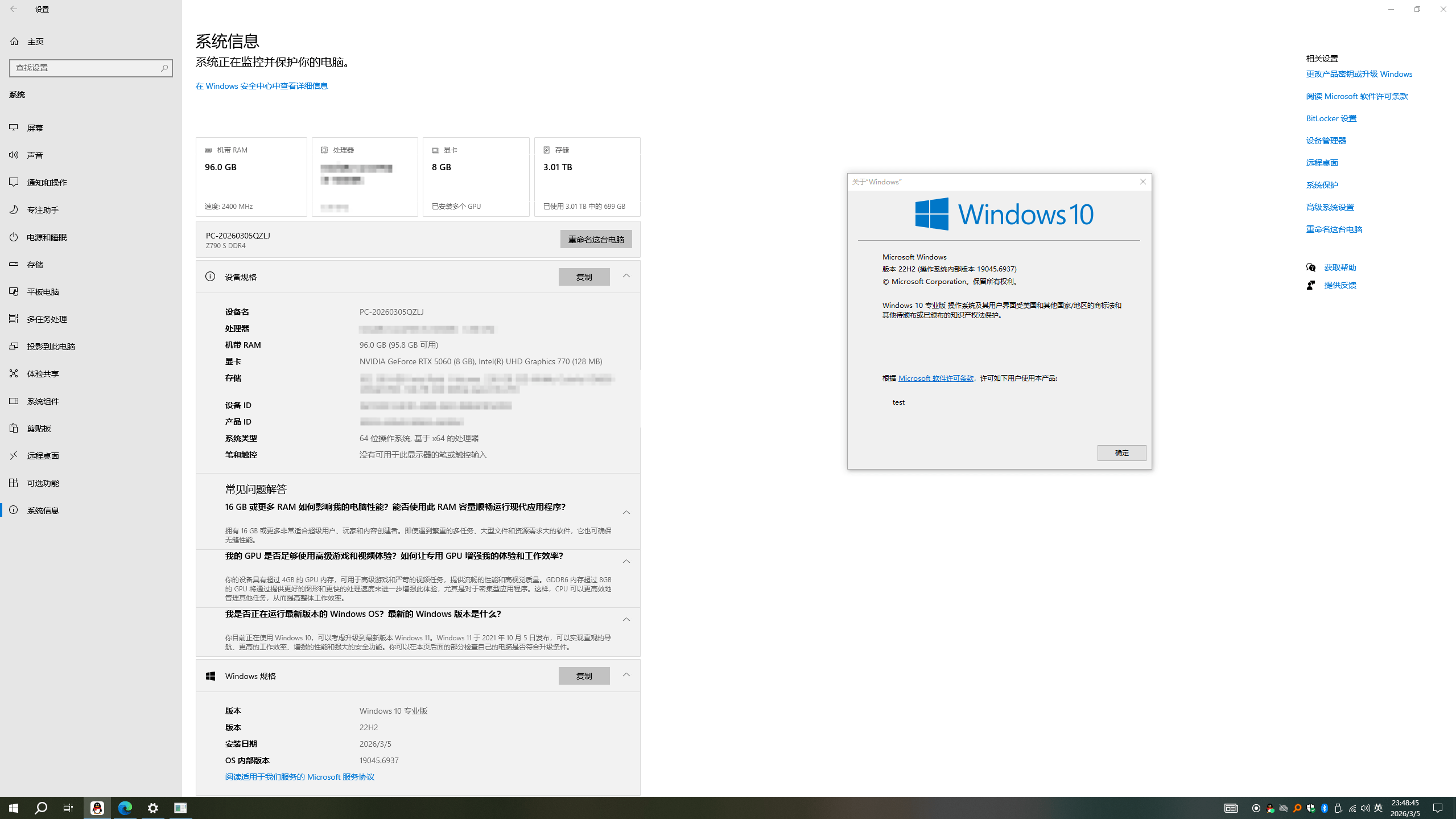Collapse the 设备规格 section

[x=626, y=277]
